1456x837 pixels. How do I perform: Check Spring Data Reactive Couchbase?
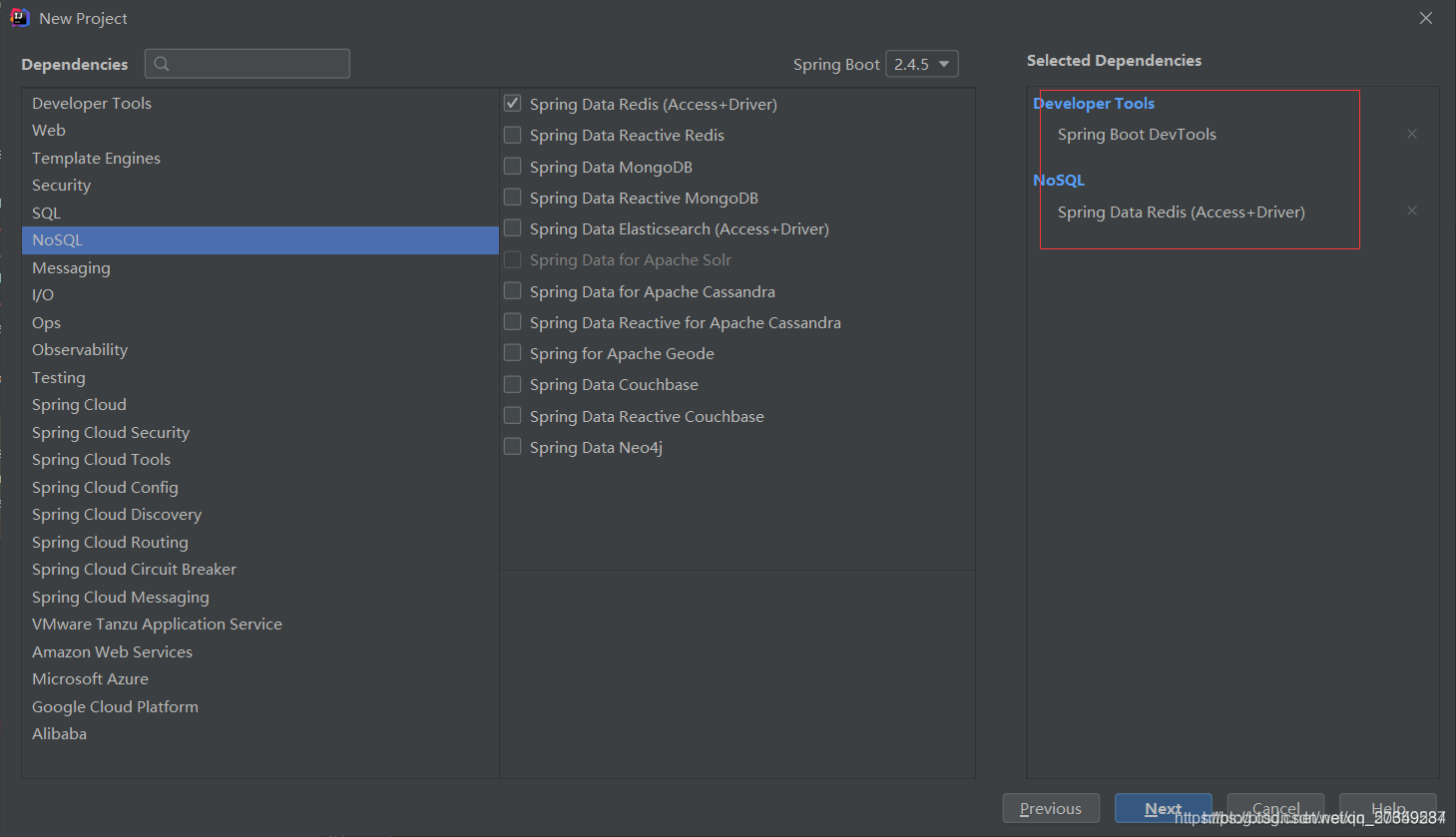[512, 415]
